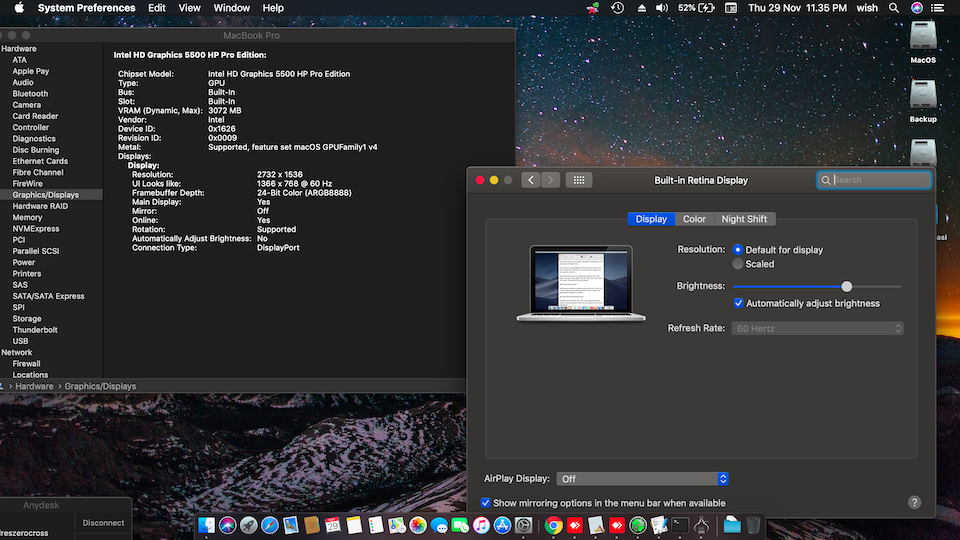Viewport: 960px width, 540px height.
Task: Open the Trash in the Dock
Action: click(753, 525)
